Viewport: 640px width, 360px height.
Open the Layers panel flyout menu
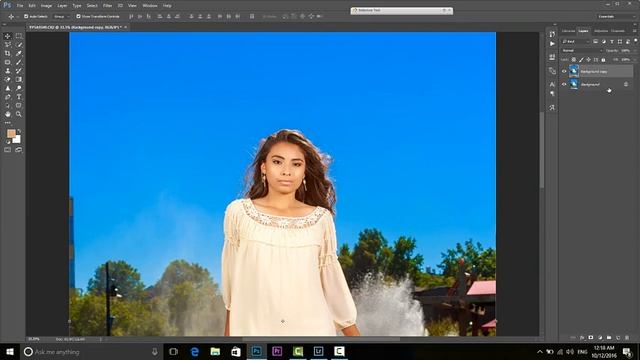click(x=635, y=31)
